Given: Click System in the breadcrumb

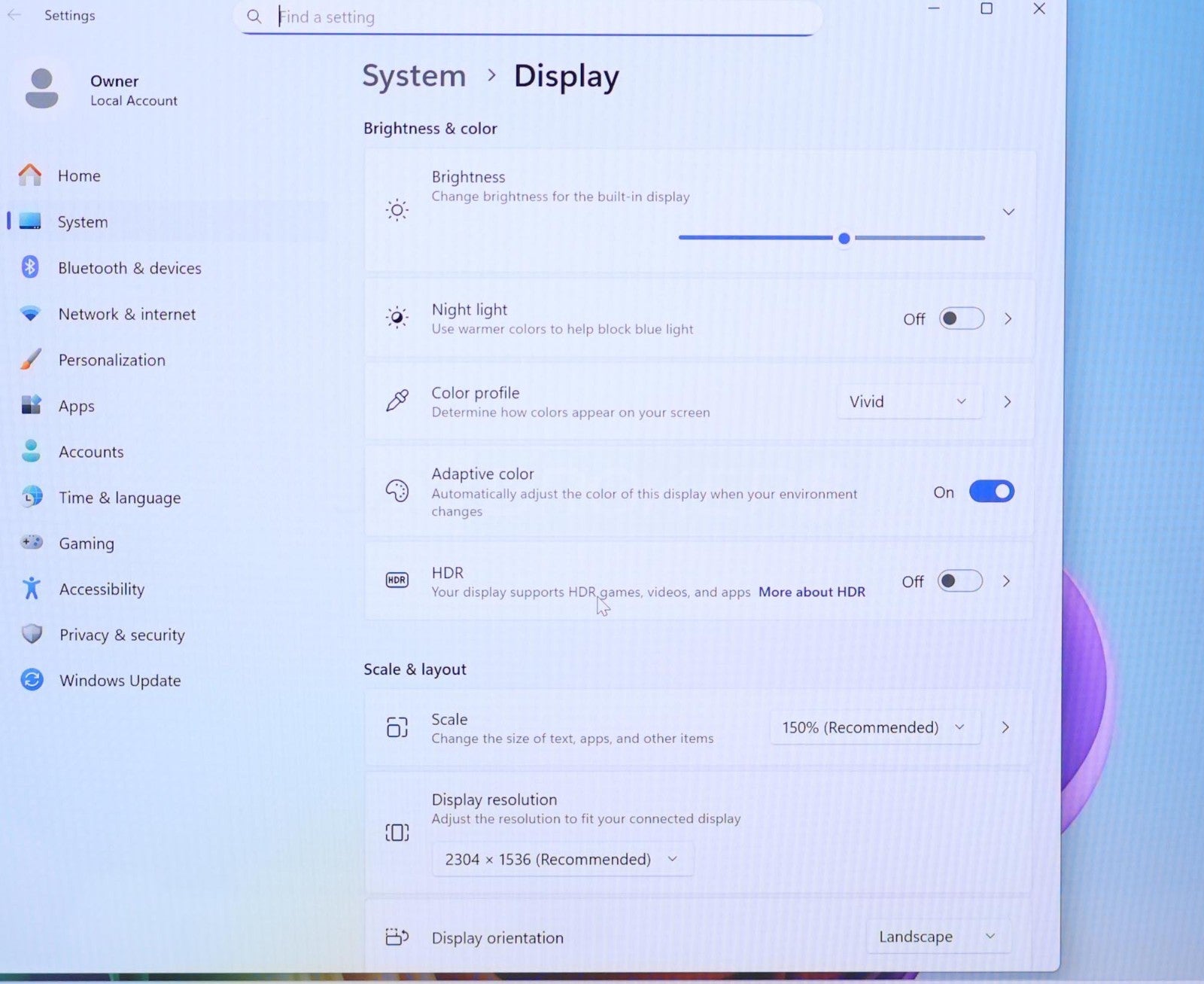Looking at the screenshot, I should click(414, 76).
